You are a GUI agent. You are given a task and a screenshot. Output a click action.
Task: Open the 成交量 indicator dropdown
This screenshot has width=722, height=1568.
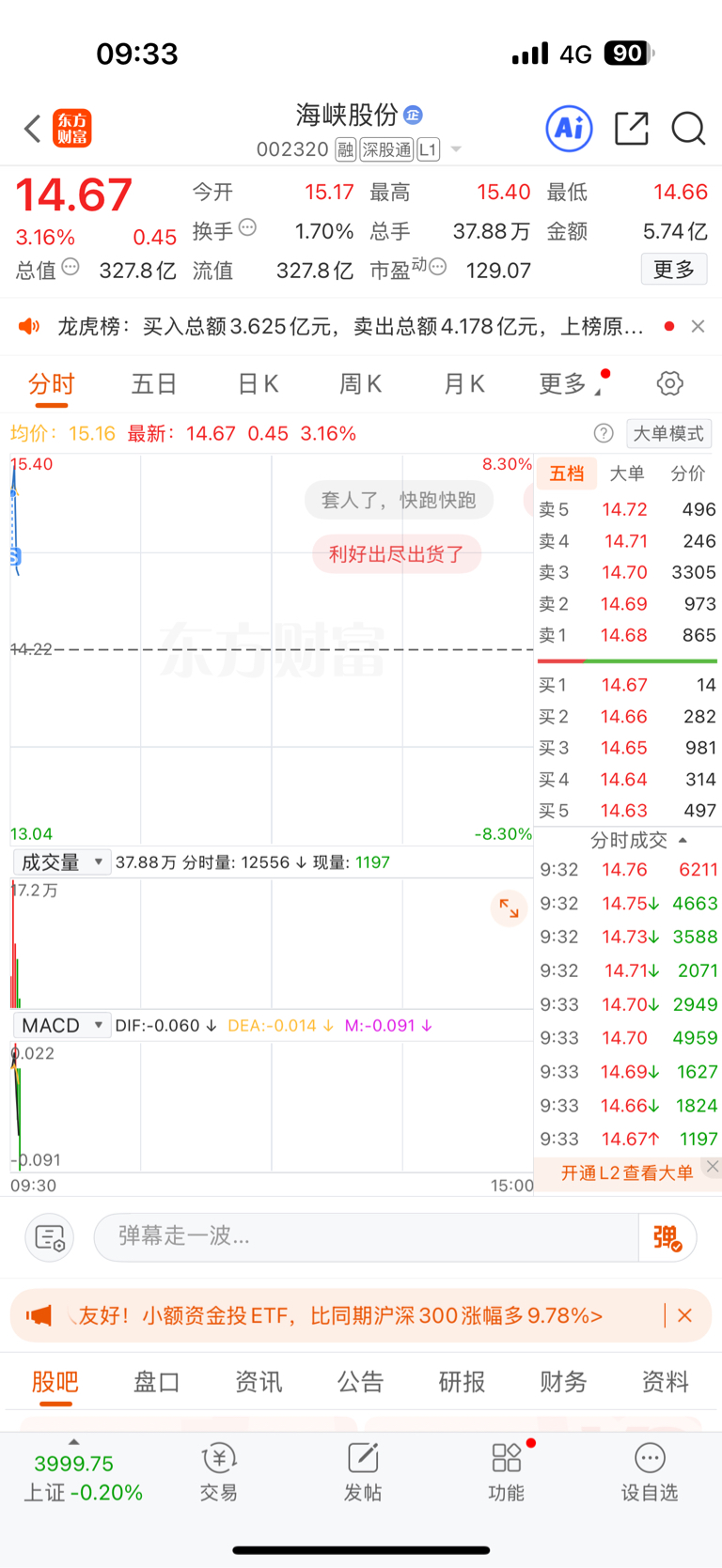click(x=62, y=862)
